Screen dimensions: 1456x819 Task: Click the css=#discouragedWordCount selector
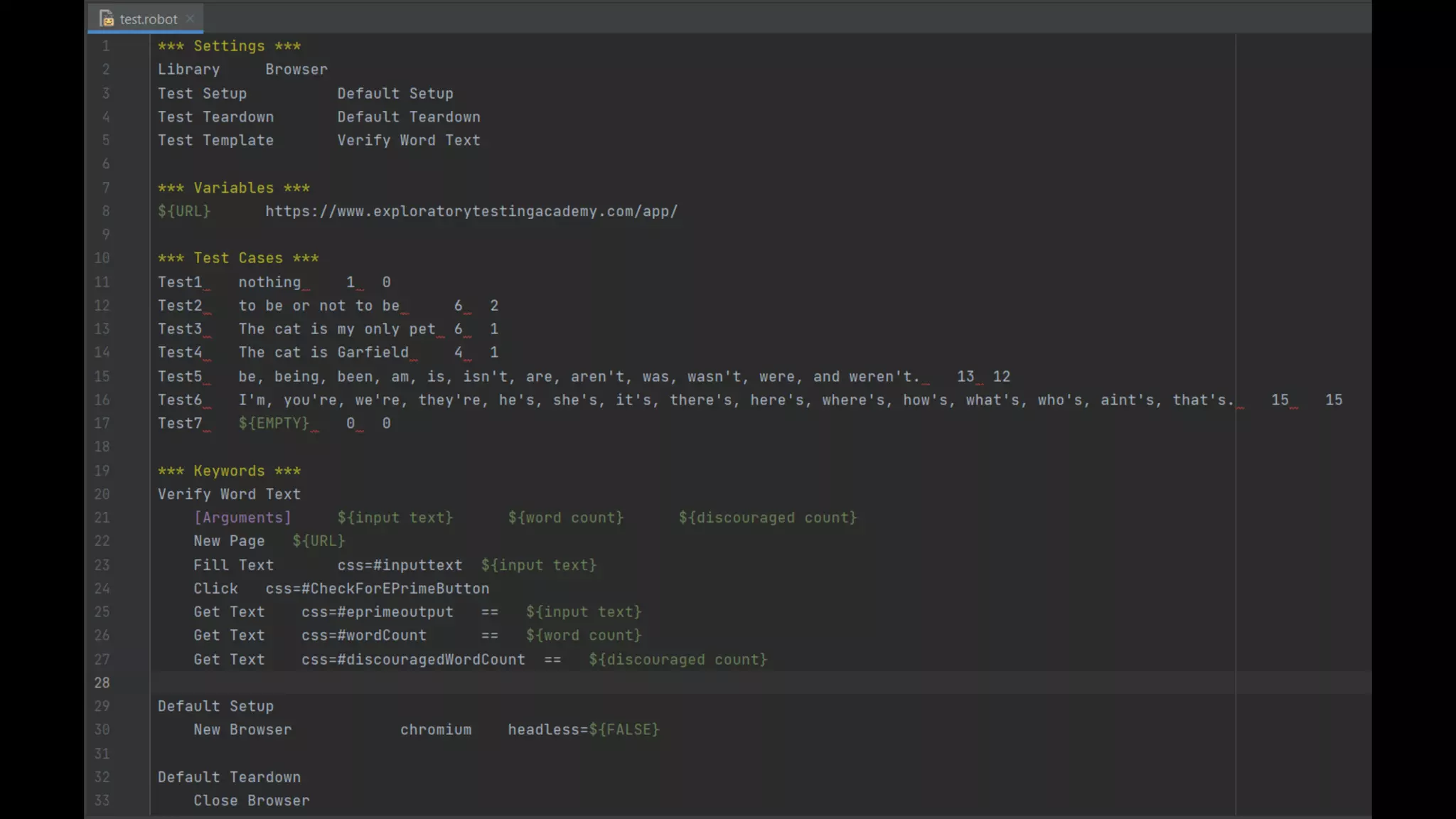[413, 660]
